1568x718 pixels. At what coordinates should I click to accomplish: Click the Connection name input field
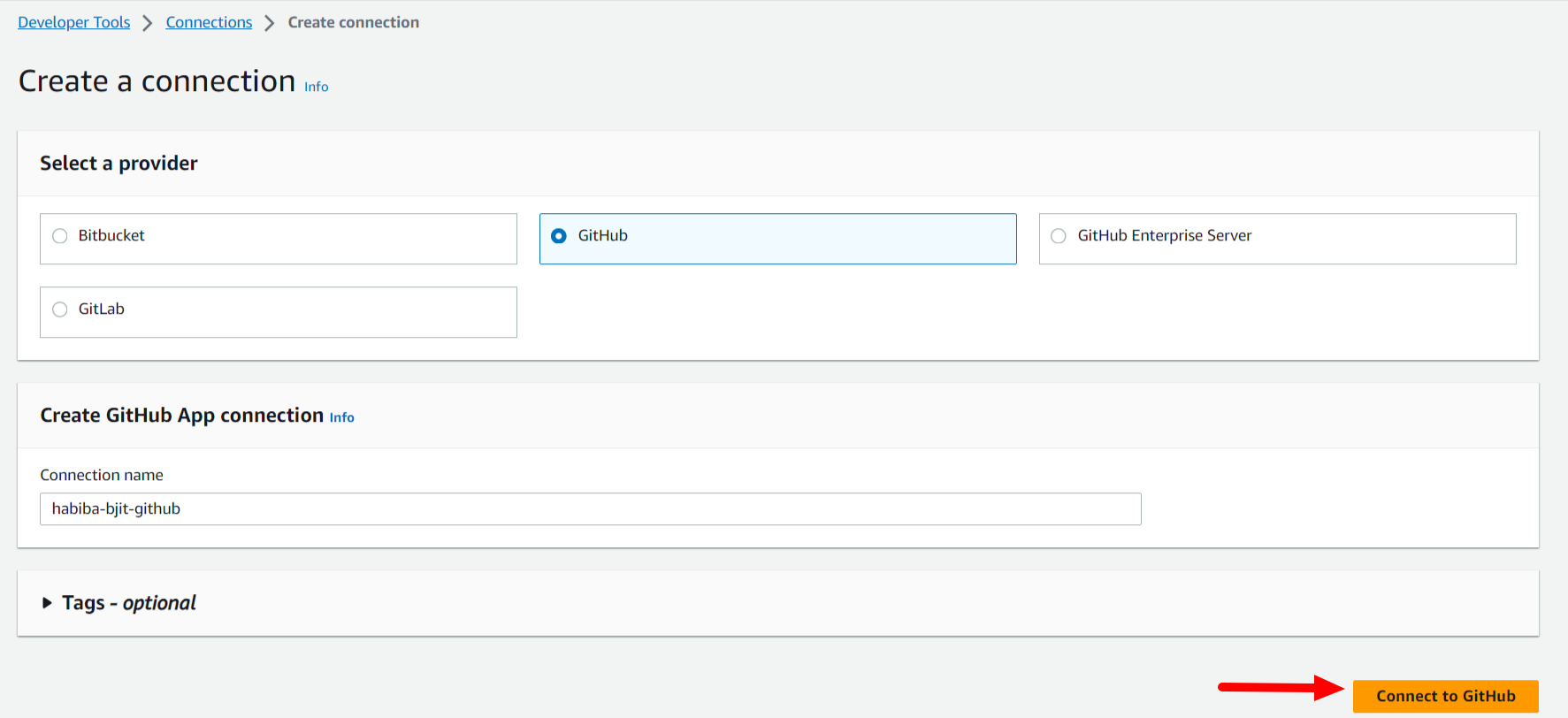(x=591, y=509)
